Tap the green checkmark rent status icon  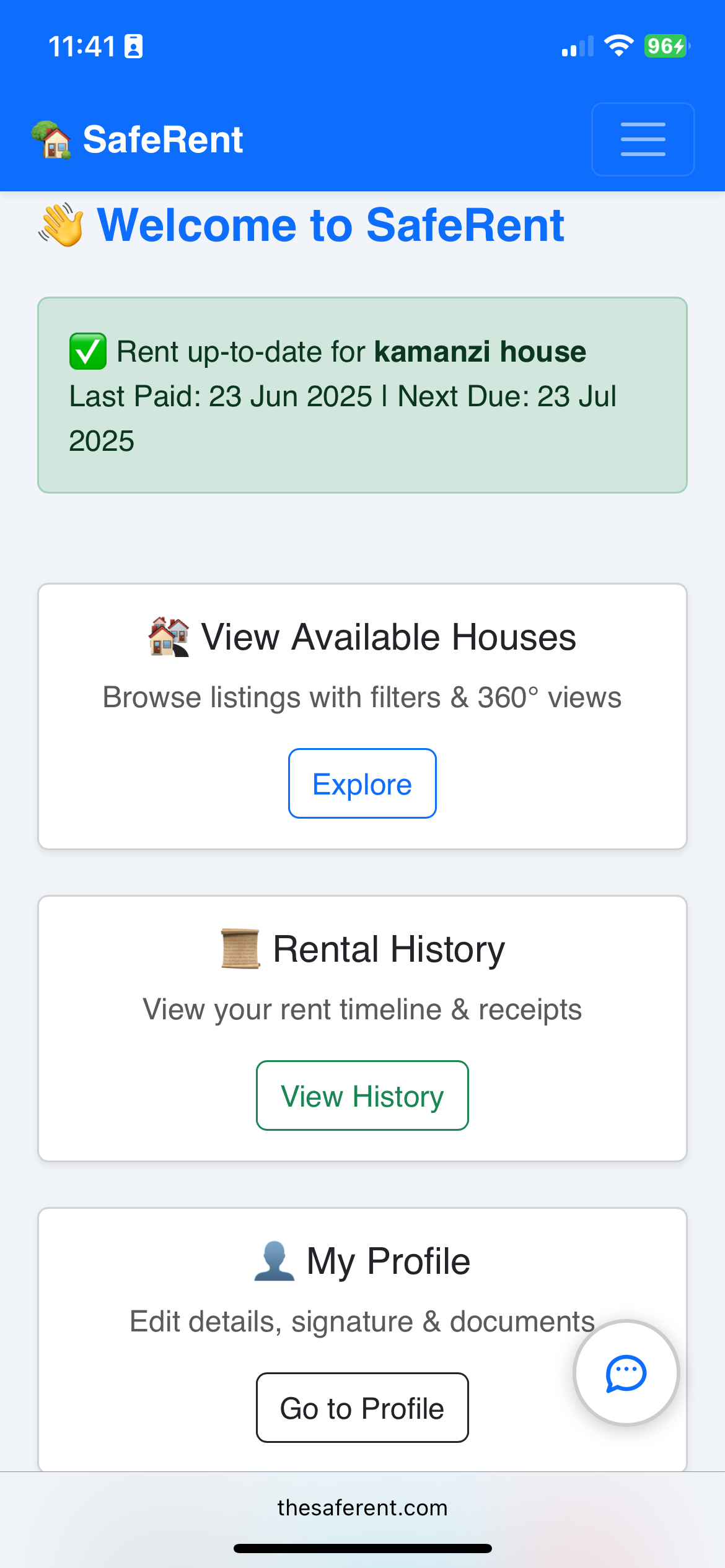click(x=87, y=352)
